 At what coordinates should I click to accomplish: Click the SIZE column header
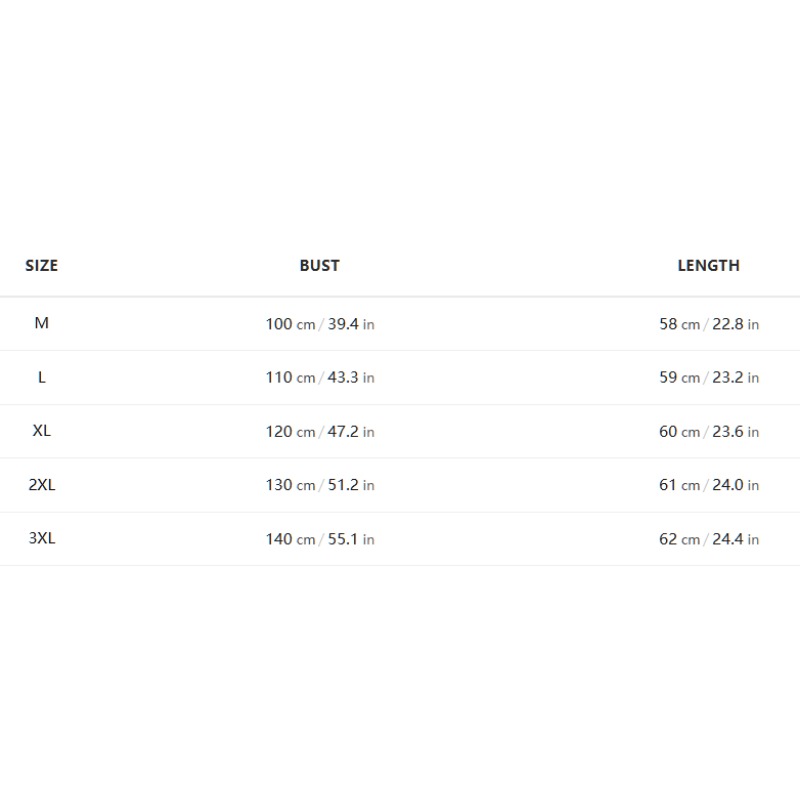click(41, 265)
